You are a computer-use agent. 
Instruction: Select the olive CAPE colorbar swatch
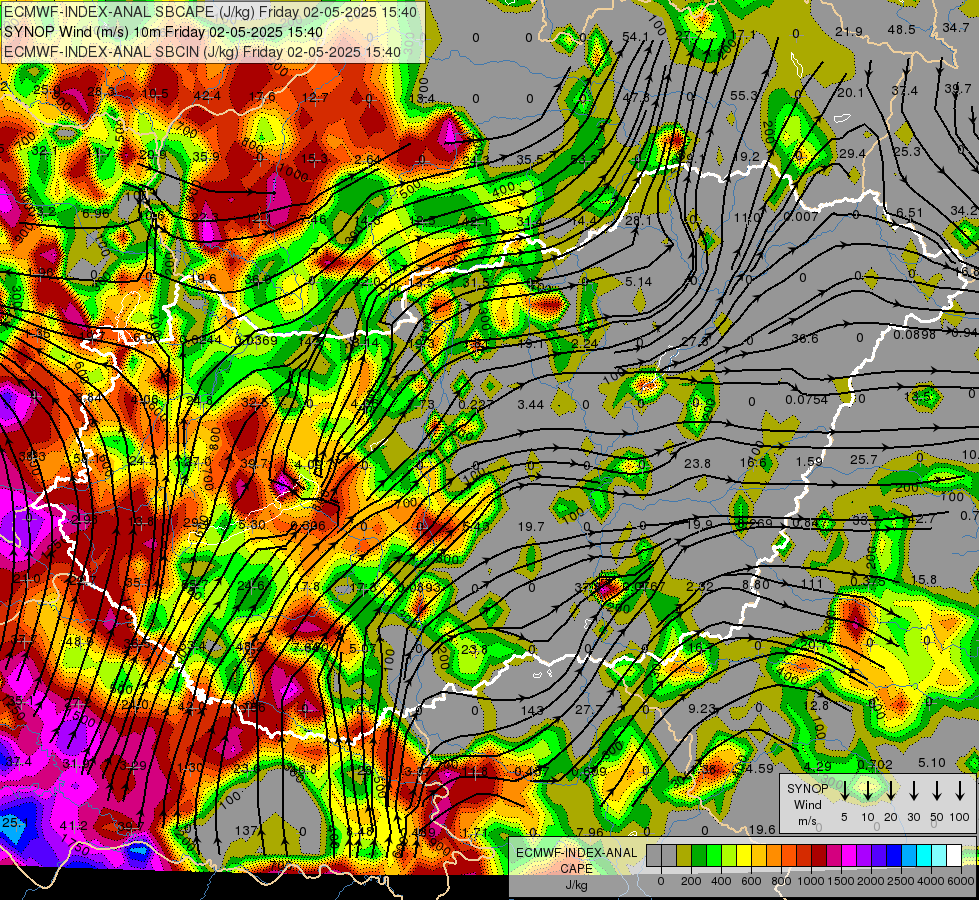[684, 855]
